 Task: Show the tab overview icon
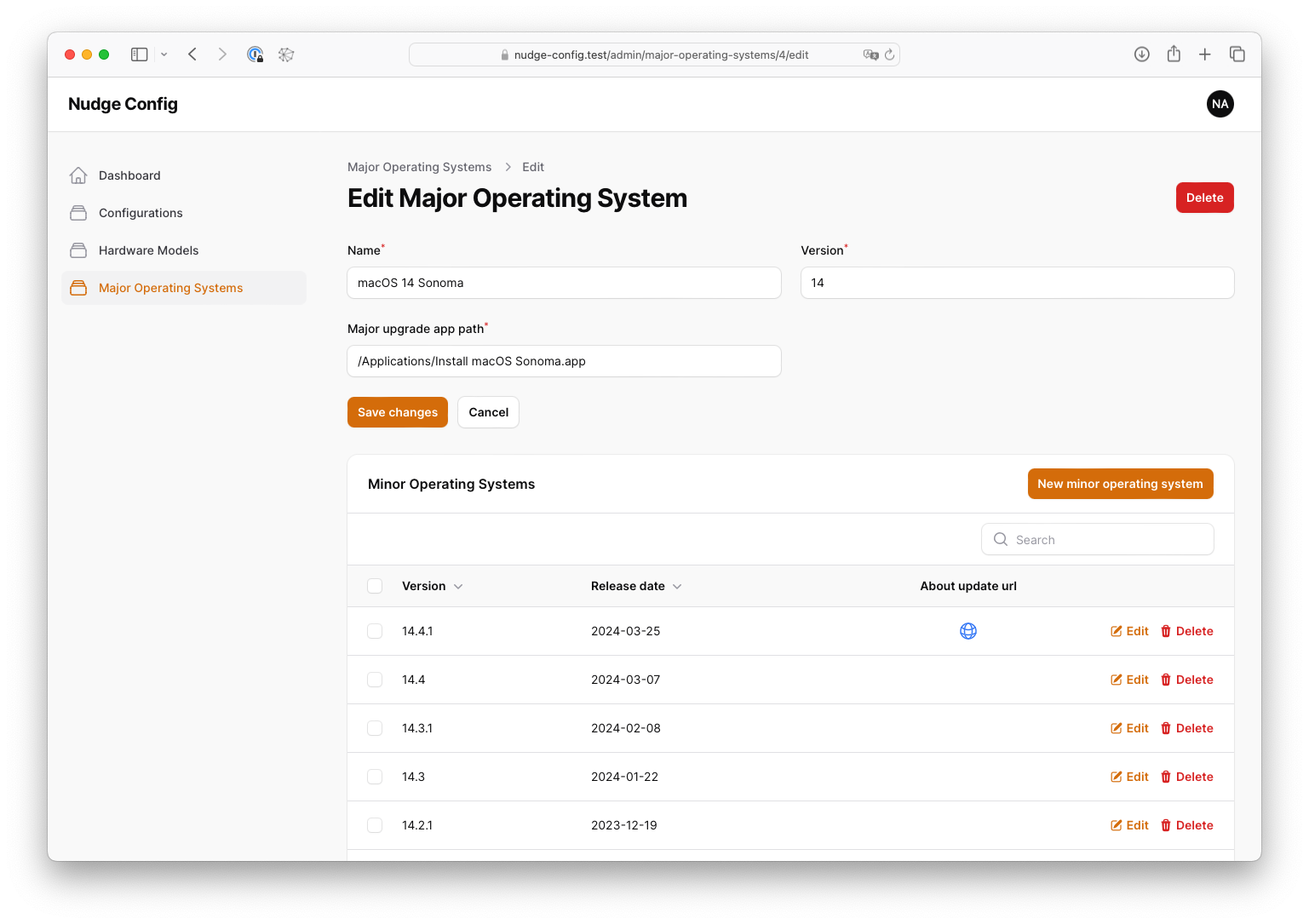[1237, 55]
